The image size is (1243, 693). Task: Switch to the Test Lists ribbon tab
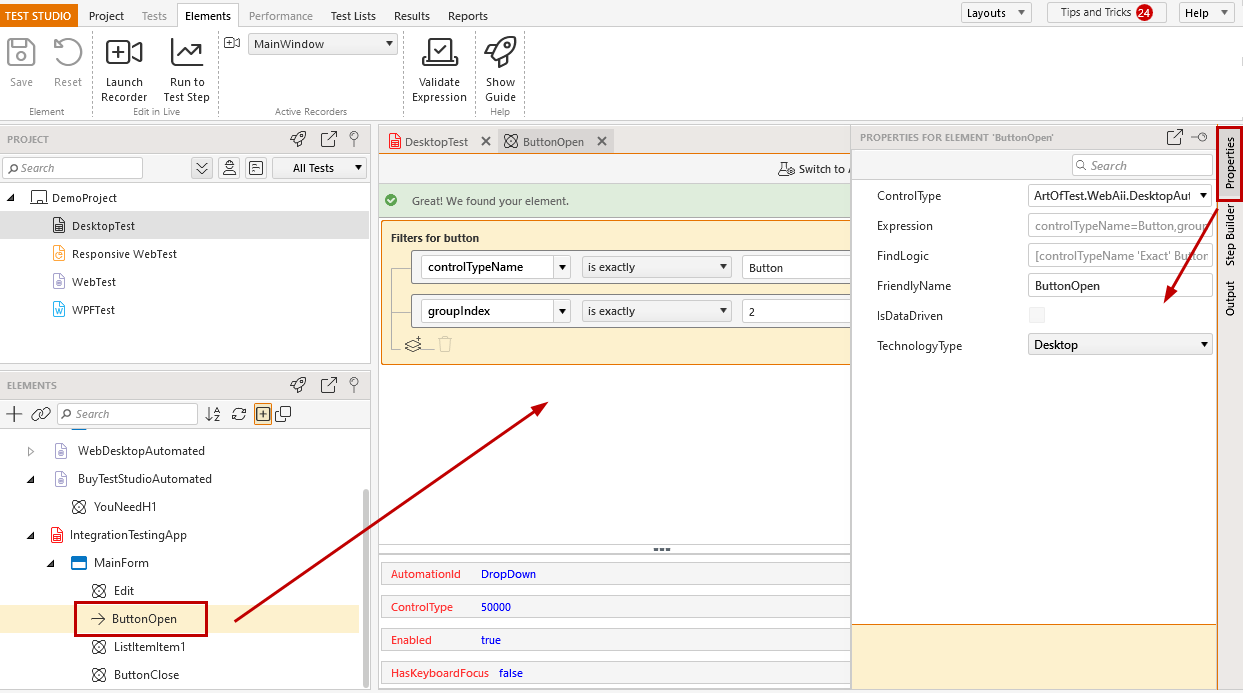pos(353,15)
